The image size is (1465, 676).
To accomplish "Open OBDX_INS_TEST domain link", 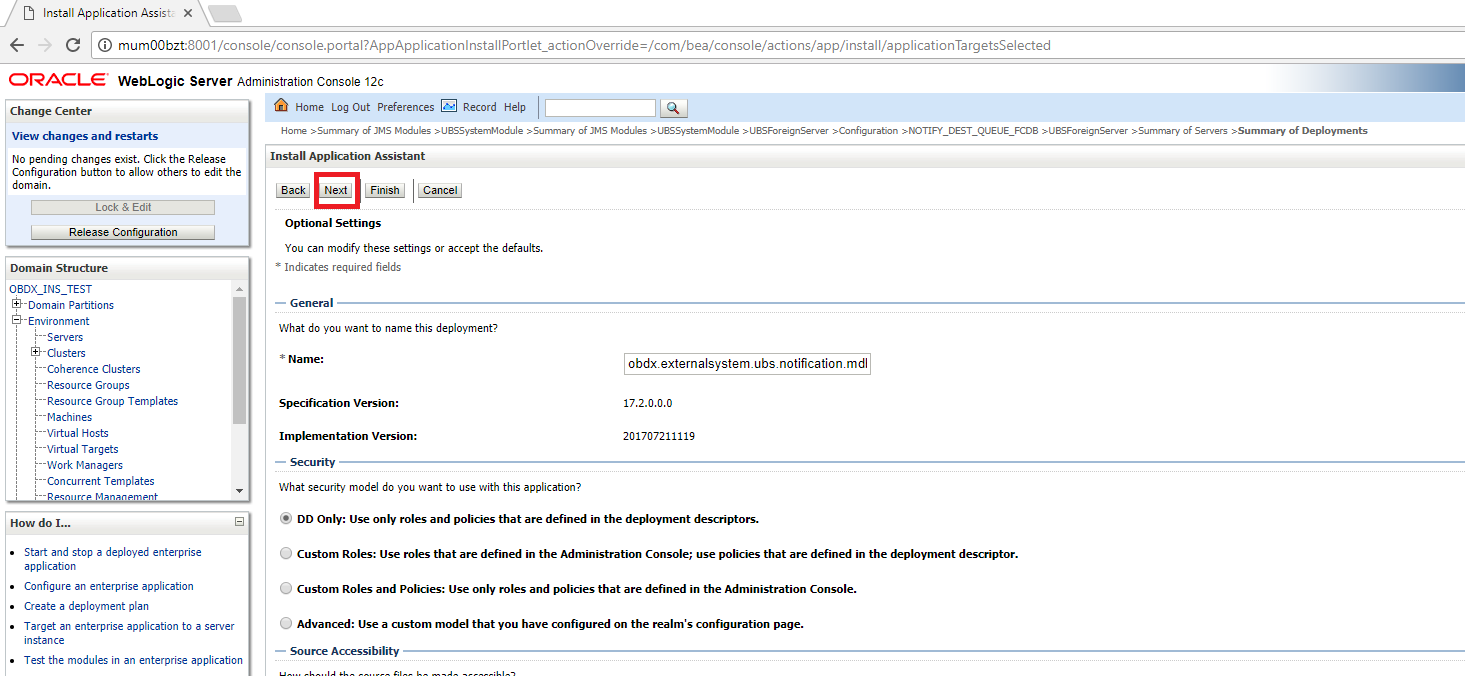I will [50, 289].
